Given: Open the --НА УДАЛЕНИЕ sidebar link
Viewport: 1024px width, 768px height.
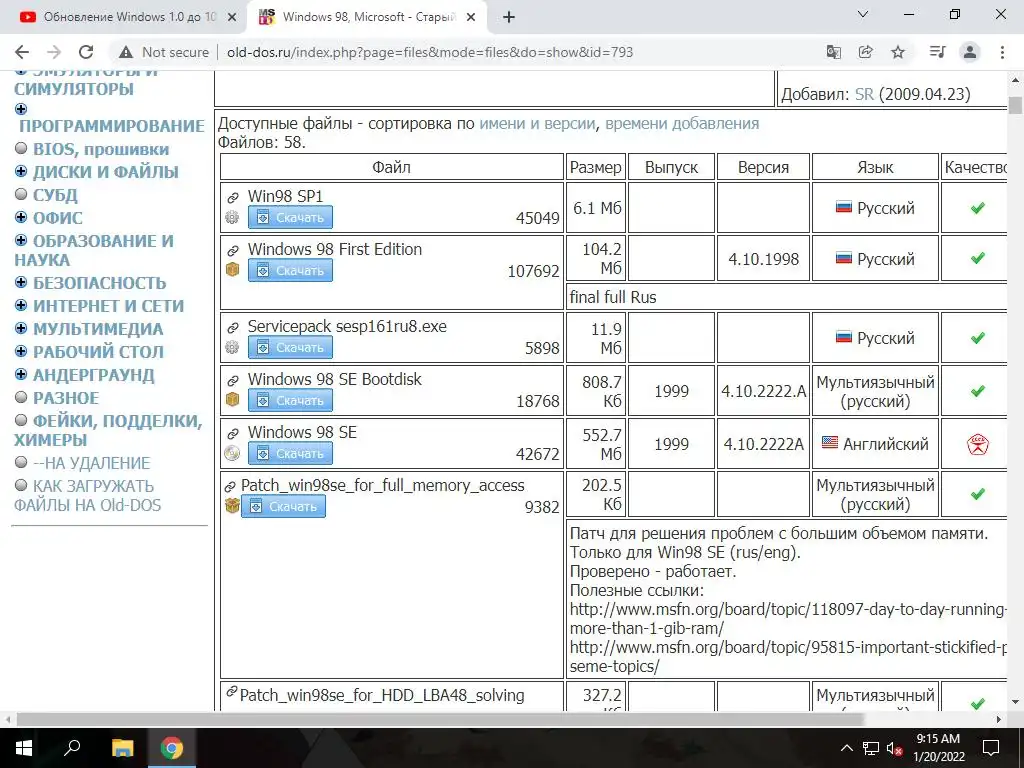Looking at the screenshot, I should (91, 464).
